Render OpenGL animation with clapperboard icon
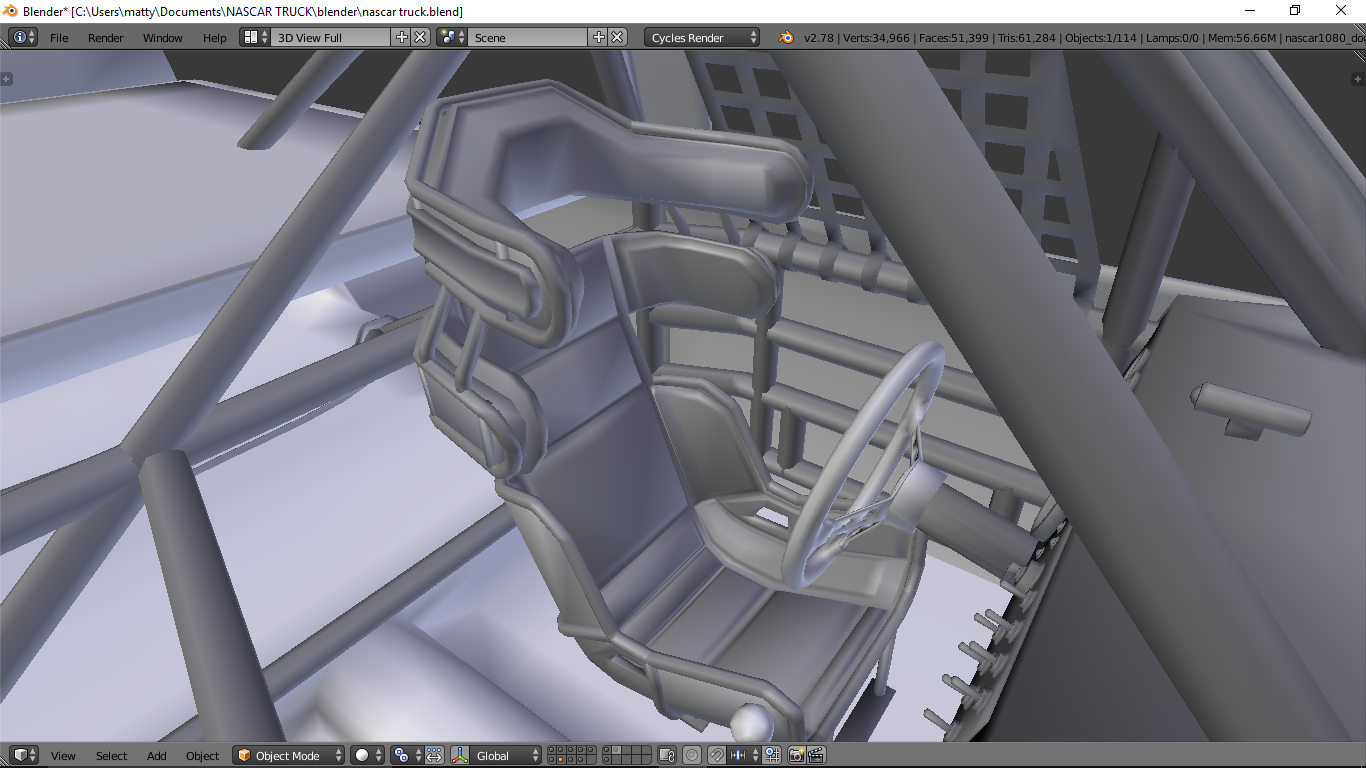 [x=816, y=755]
